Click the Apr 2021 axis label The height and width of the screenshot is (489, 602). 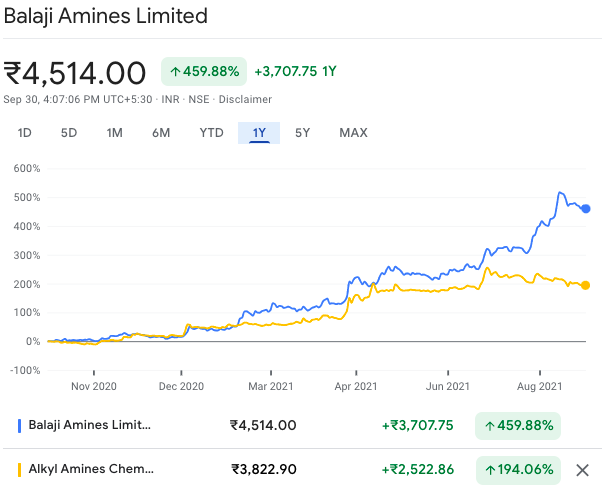pos(356,386)
